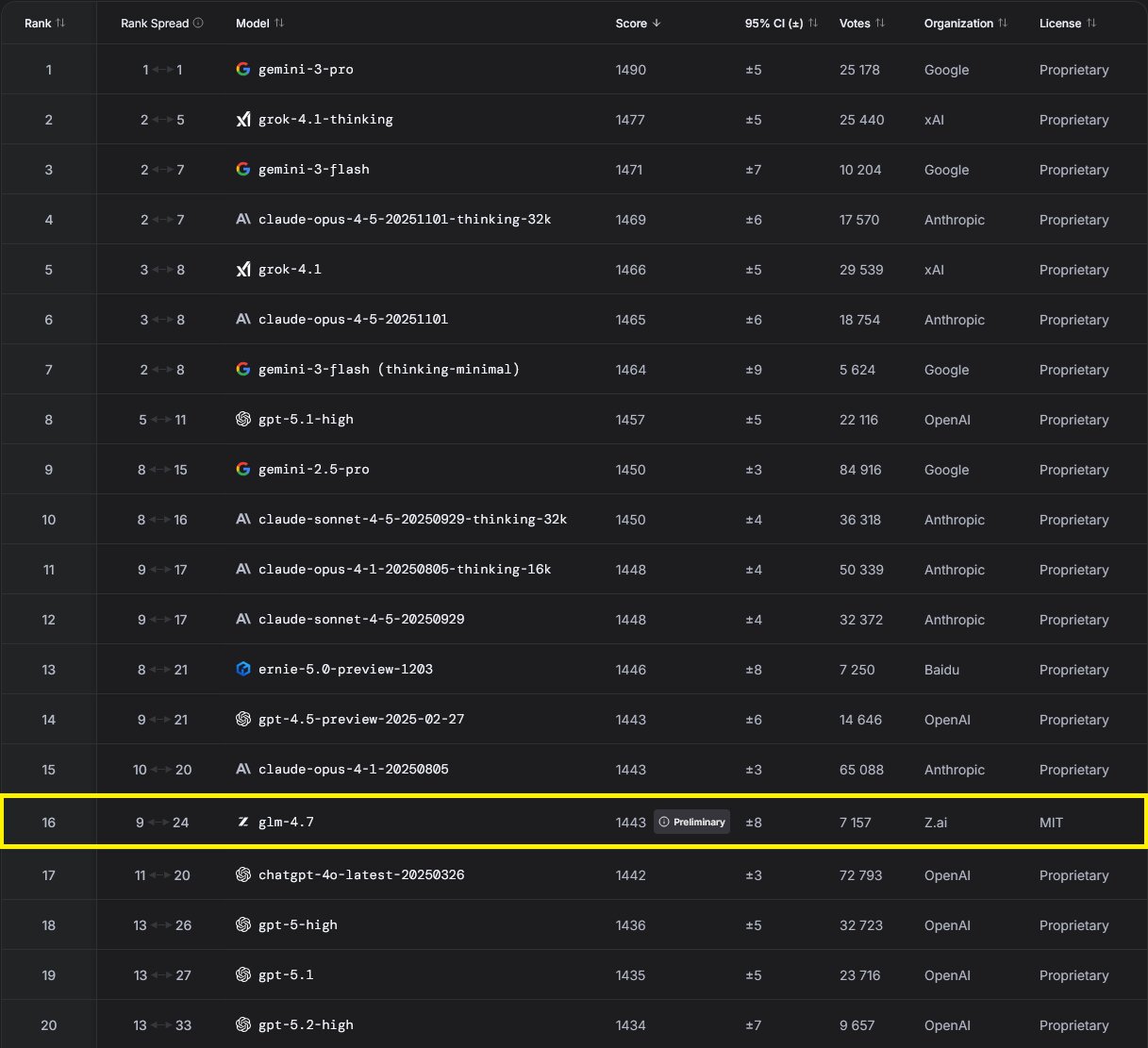Click the xAI logo next to grok-4.1-thinking
The height and width of the screenshot is (1048, 1148).
(x=243, y=119)
